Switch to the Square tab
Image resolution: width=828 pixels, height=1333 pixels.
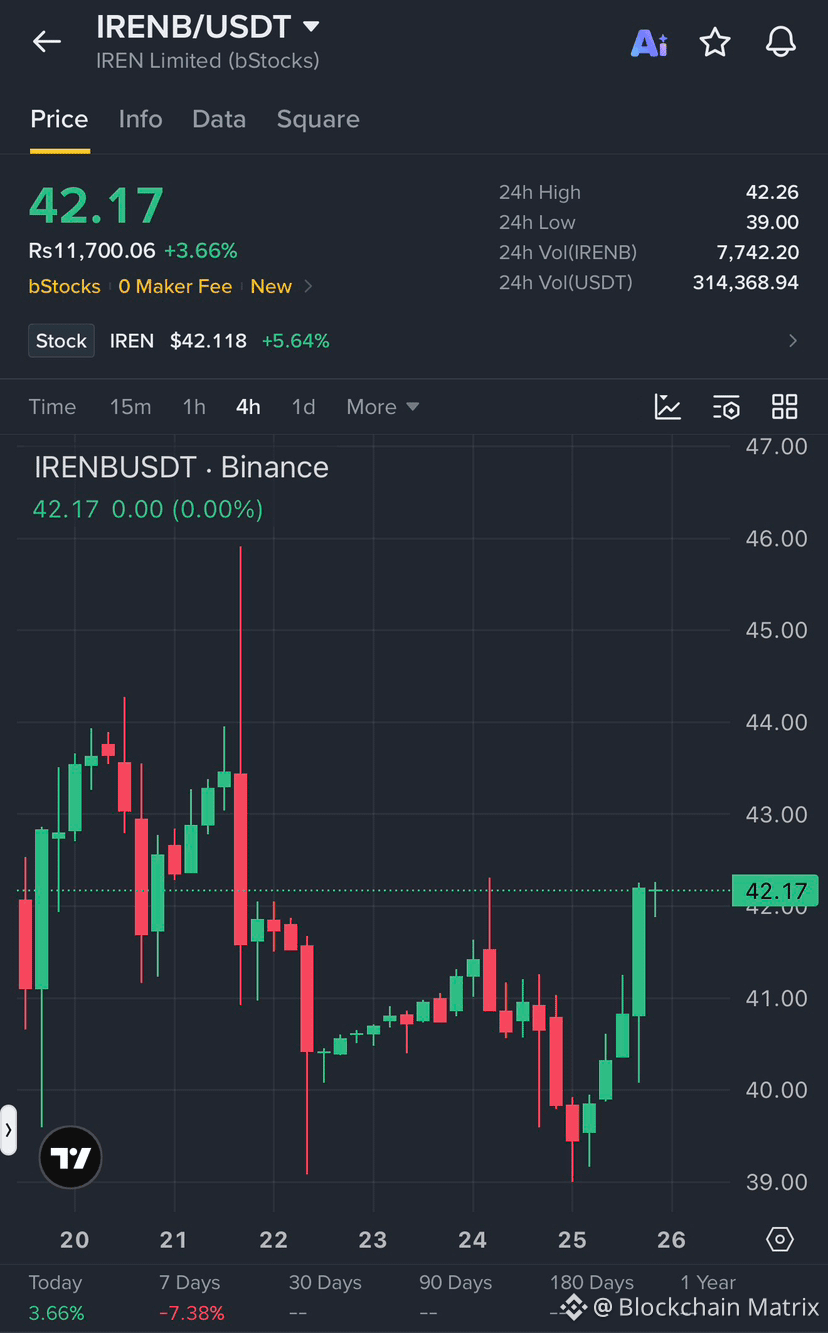[x=318, y=119]
